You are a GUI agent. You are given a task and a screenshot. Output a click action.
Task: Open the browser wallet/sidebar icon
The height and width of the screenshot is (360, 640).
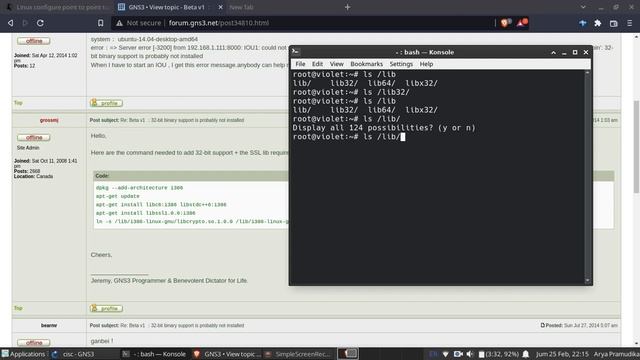(x=613, y=23)
